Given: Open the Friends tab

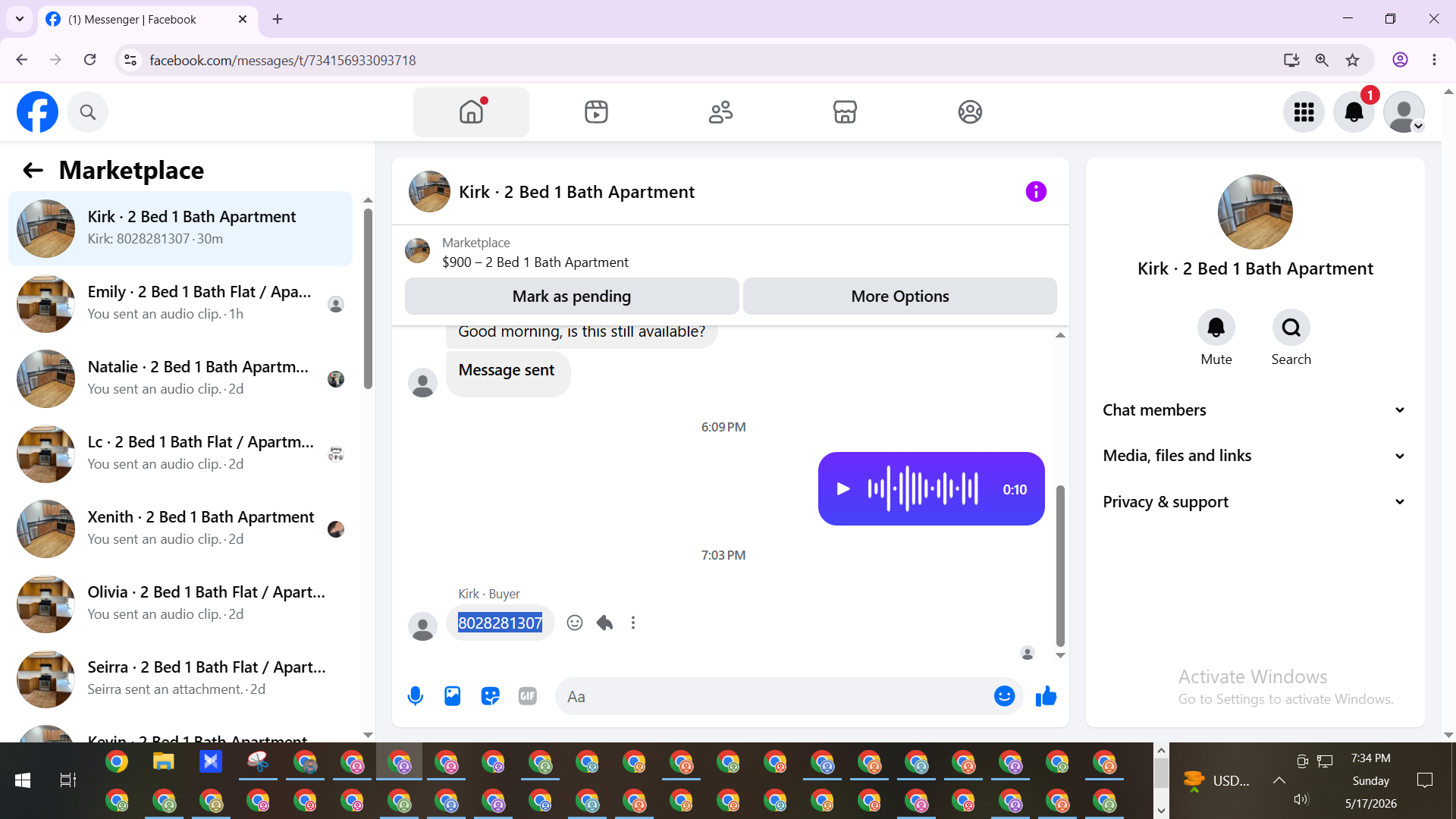Looking at the screenshot, I should pos(720,112).
